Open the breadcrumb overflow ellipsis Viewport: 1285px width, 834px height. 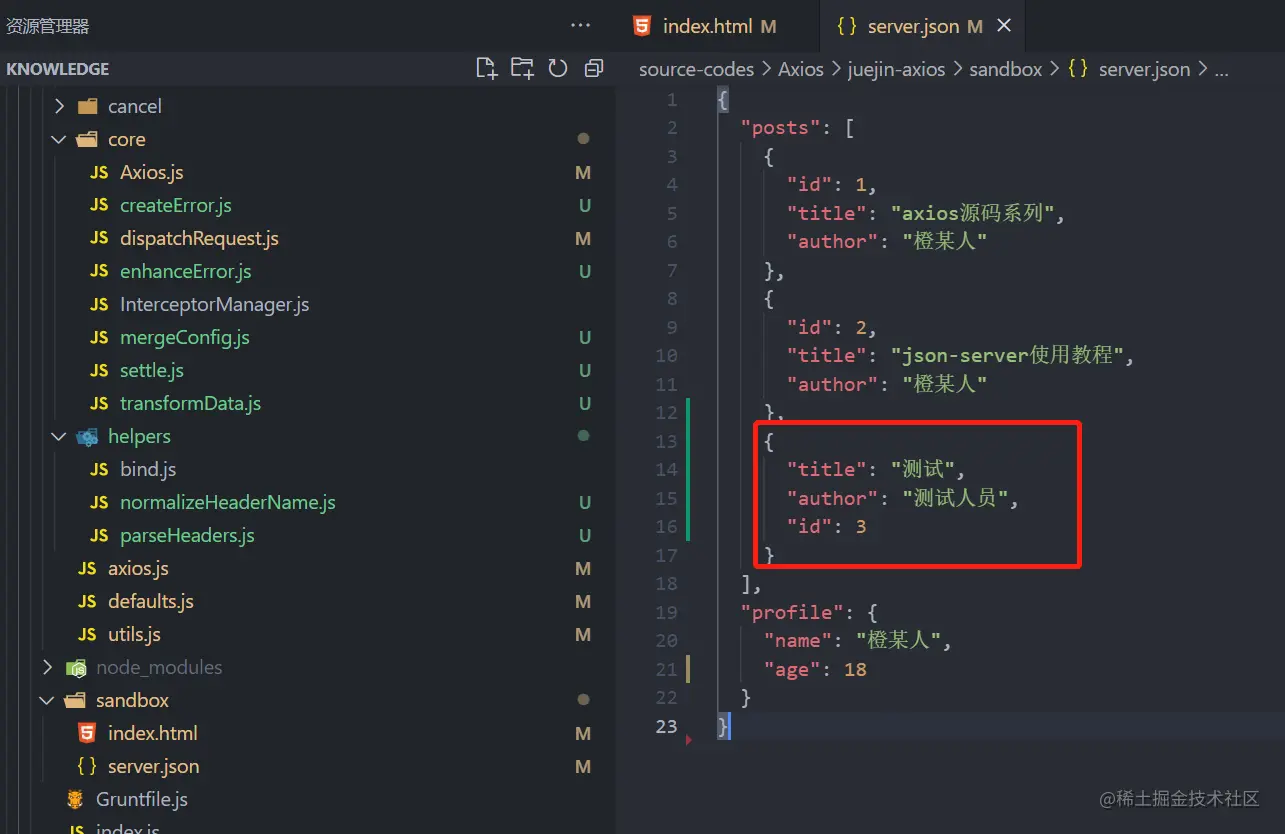pyautogui.click(x=1220, y=69)
